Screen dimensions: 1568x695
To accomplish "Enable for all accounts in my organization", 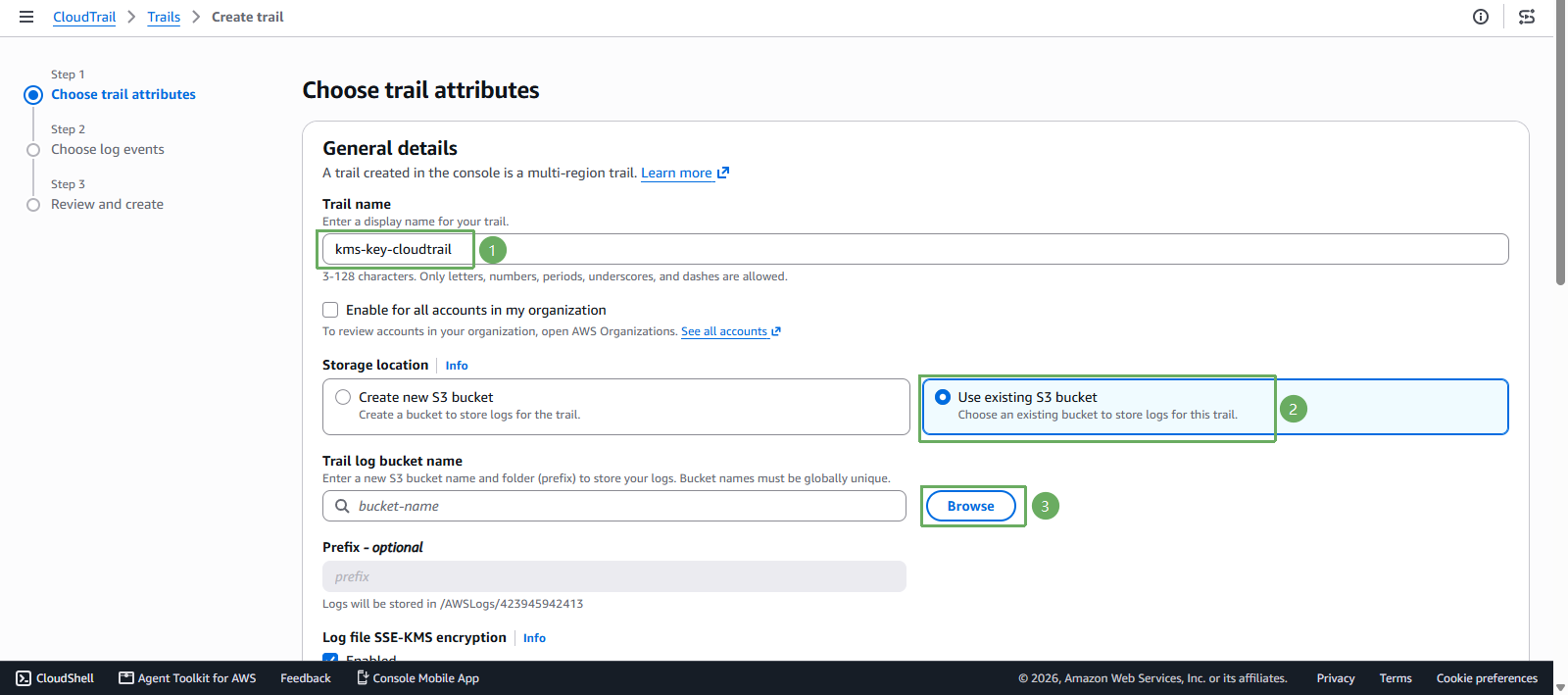I will click(330, 310).
